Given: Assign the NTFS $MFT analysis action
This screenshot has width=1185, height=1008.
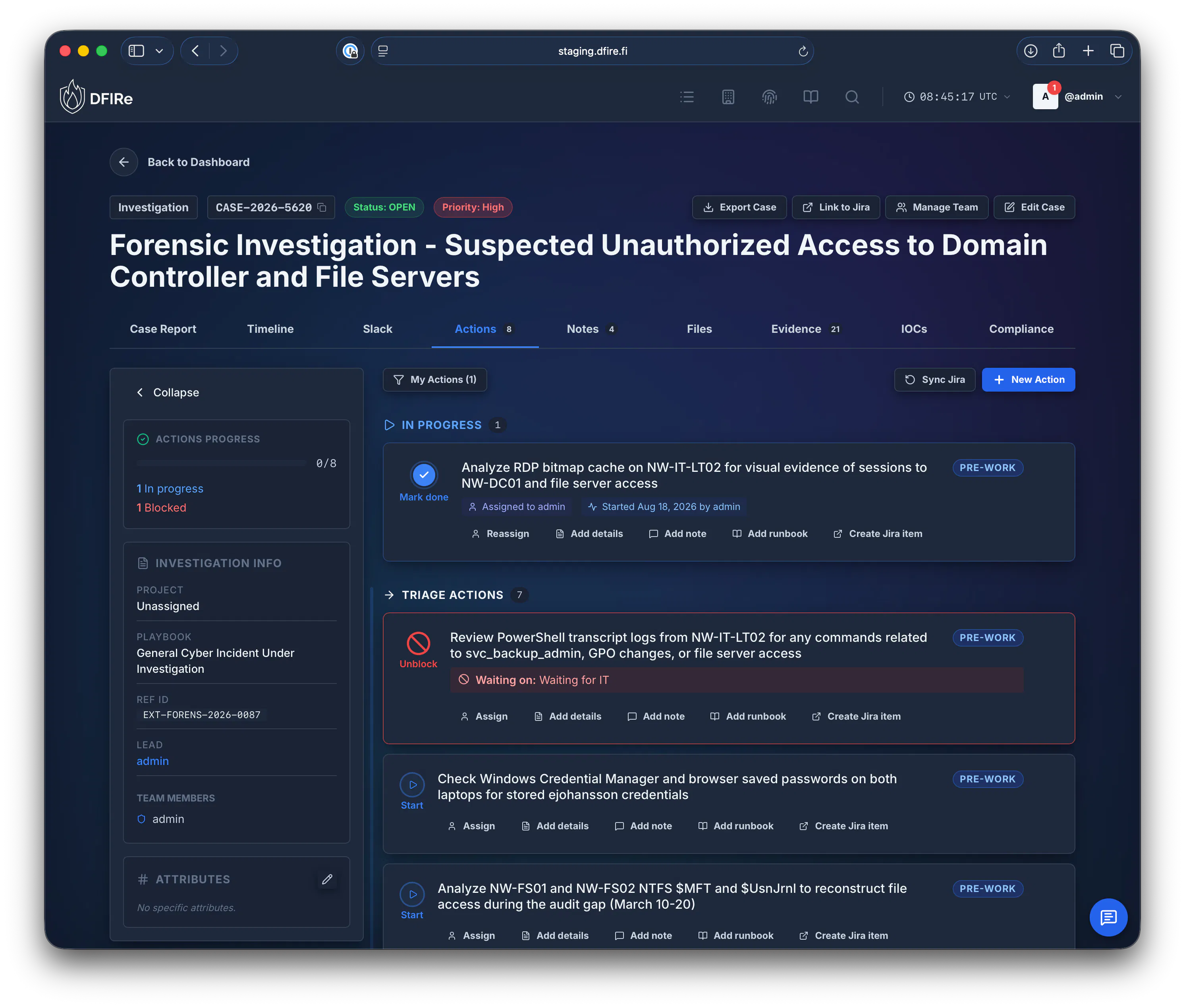Looking at the screenshot, I should [471, 936].
